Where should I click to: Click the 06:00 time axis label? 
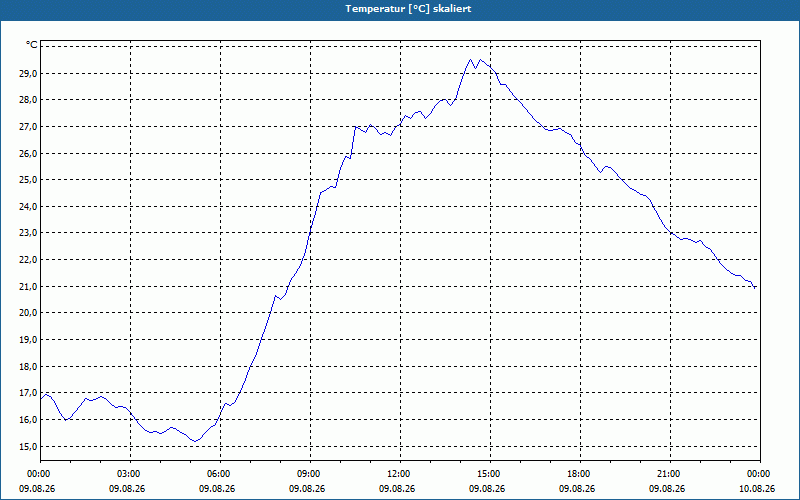(220, 474)
